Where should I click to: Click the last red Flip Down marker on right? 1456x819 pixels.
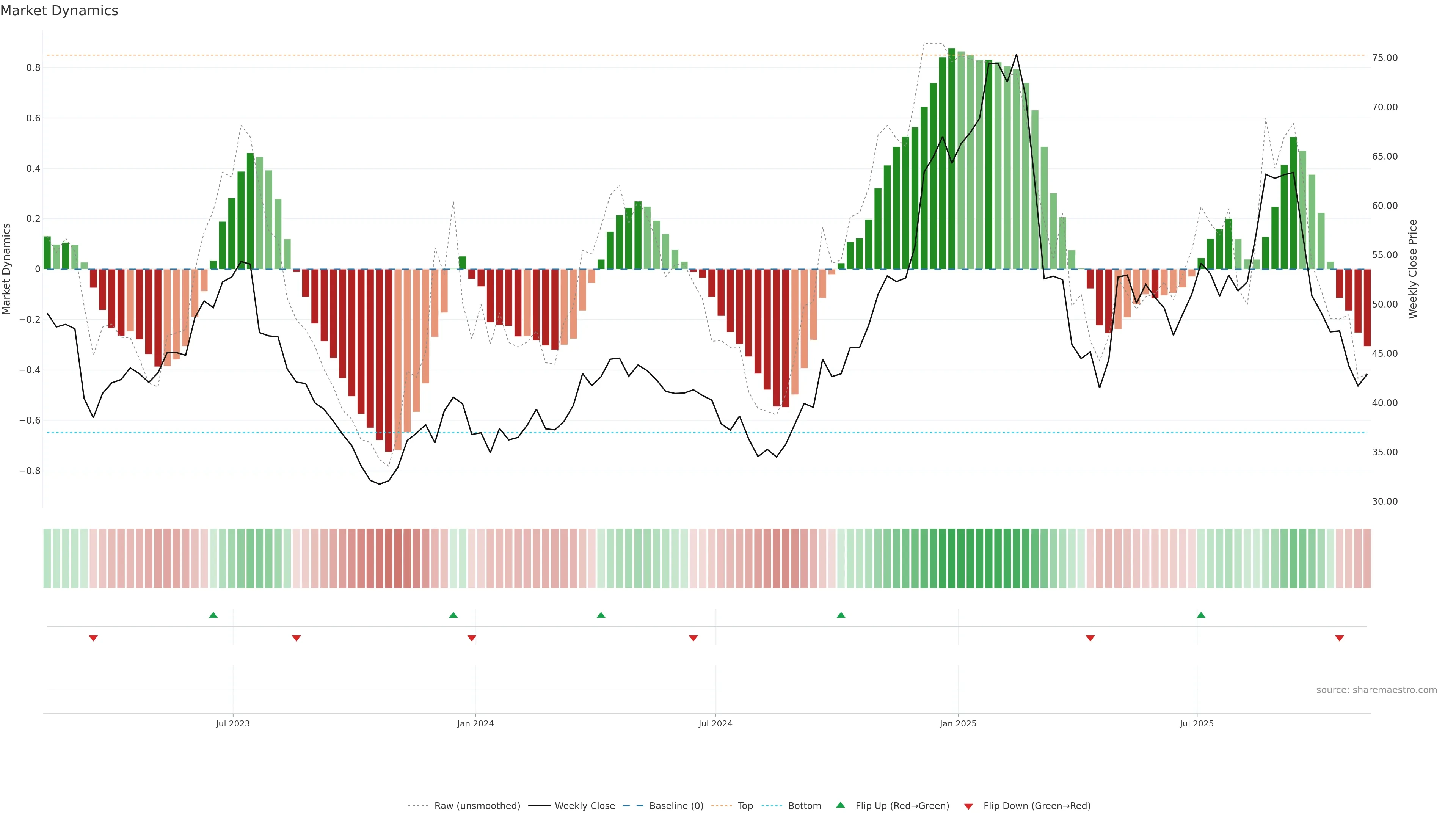(x=1339, y=638)
